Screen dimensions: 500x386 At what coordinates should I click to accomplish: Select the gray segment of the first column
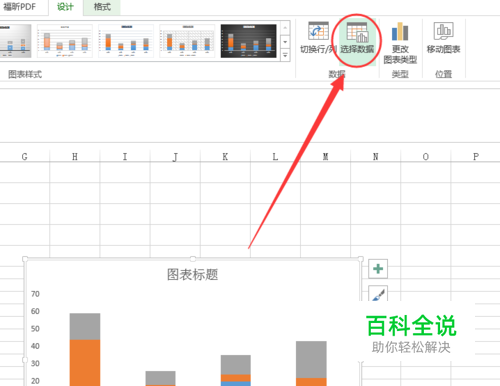click(x=85, y=326)
